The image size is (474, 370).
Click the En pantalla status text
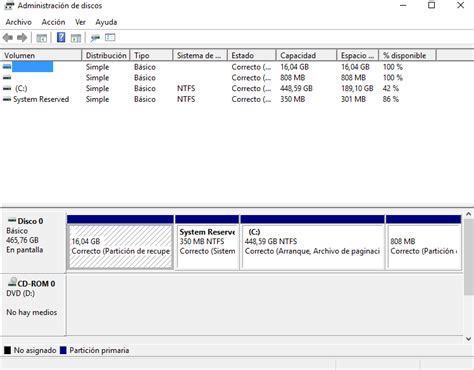pos(25,250)
